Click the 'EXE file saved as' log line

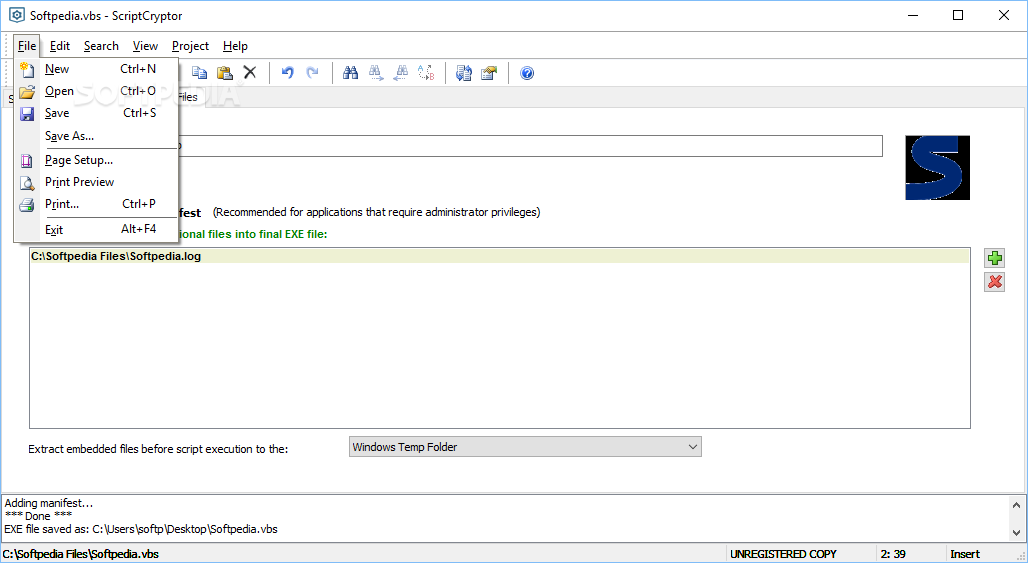141,529
